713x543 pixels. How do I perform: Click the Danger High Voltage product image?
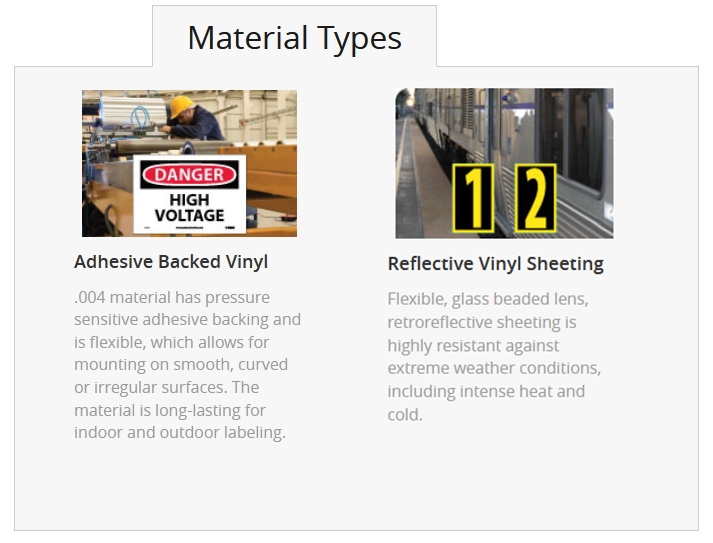(189, 163)
